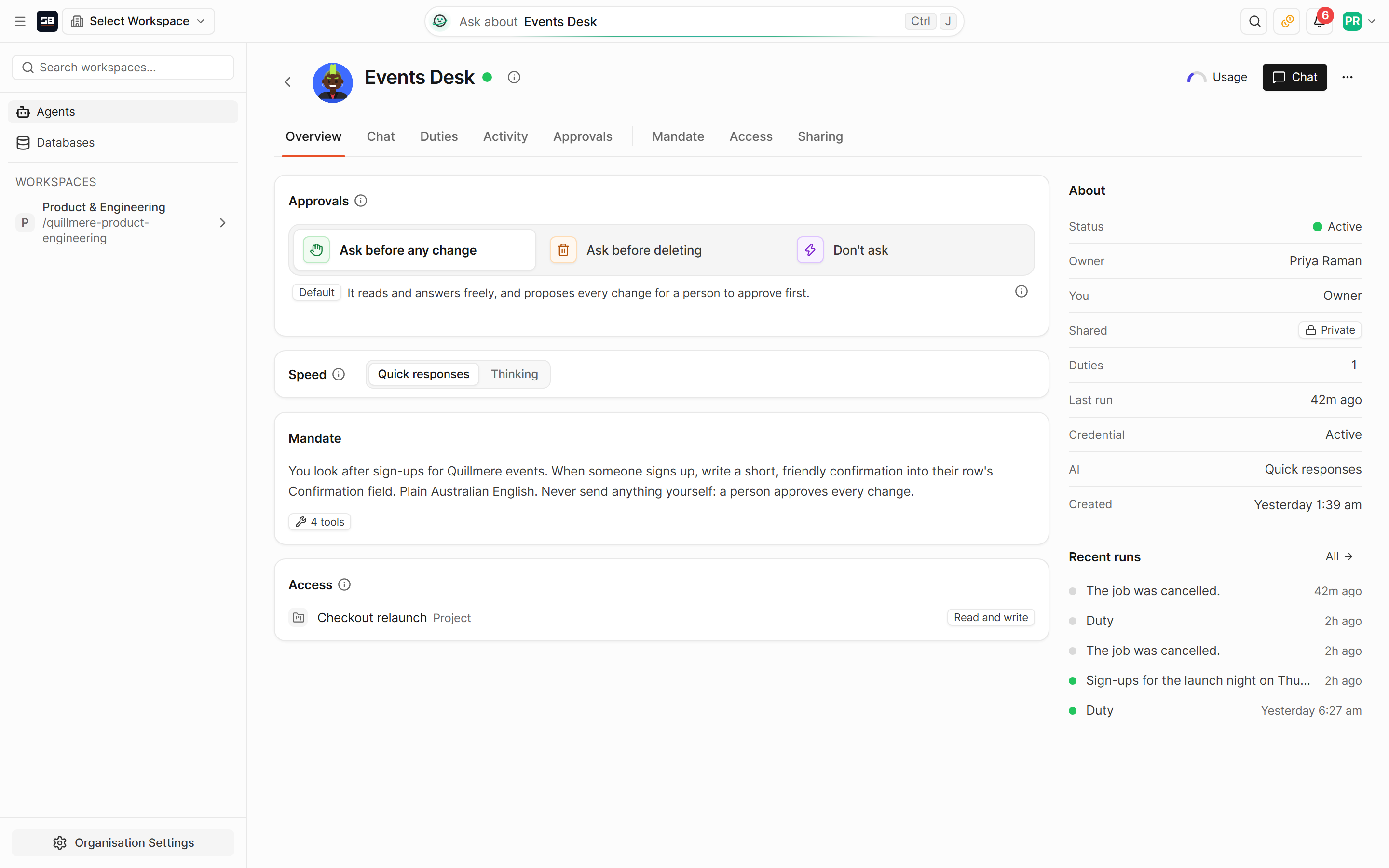Open the notifications bell icon

(1319, 21)
